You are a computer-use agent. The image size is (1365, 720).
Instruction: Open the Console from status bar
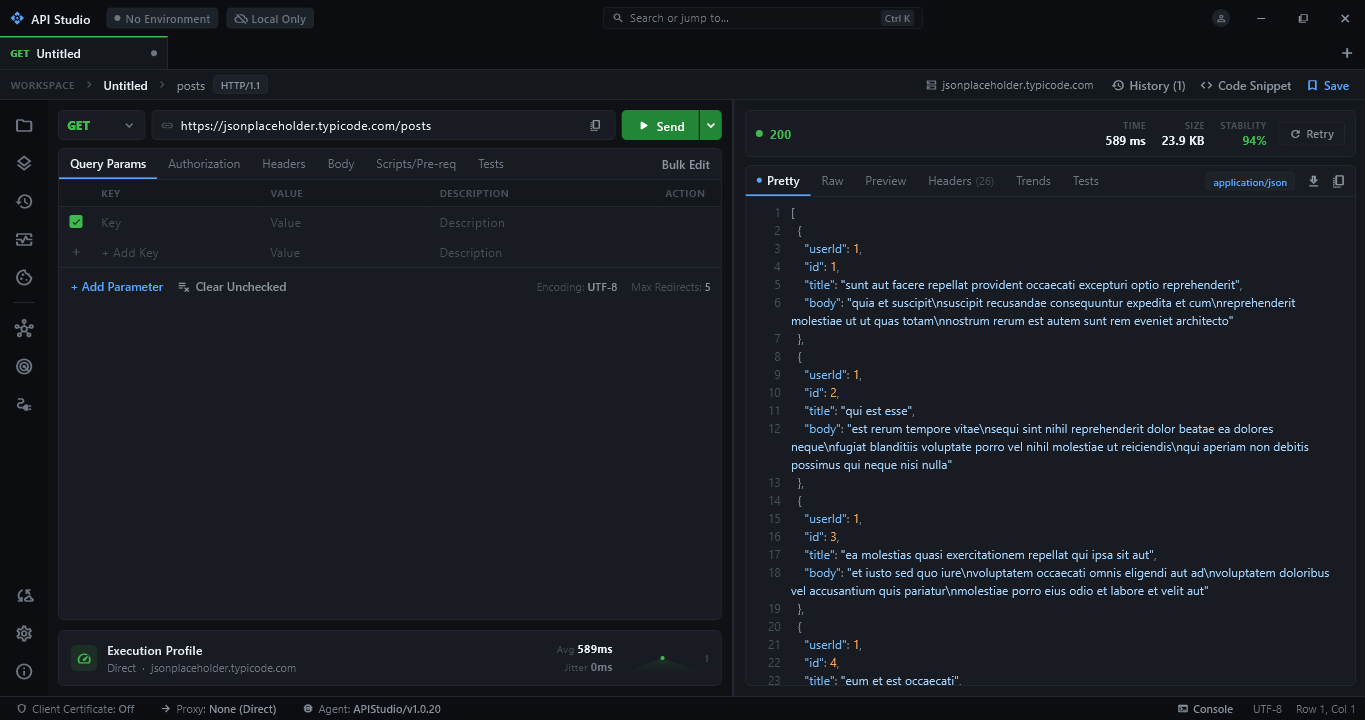click(x=1205, y=709)
